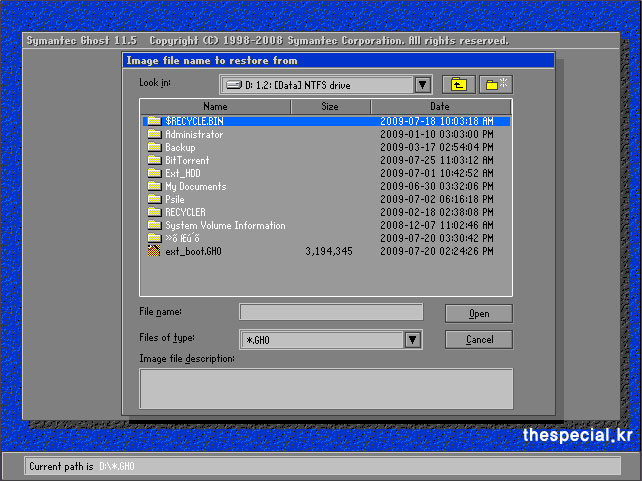Click date 2009-07-02 06:16:18 PM
Screen dimensions: 642x481
[x=437, y=199]
